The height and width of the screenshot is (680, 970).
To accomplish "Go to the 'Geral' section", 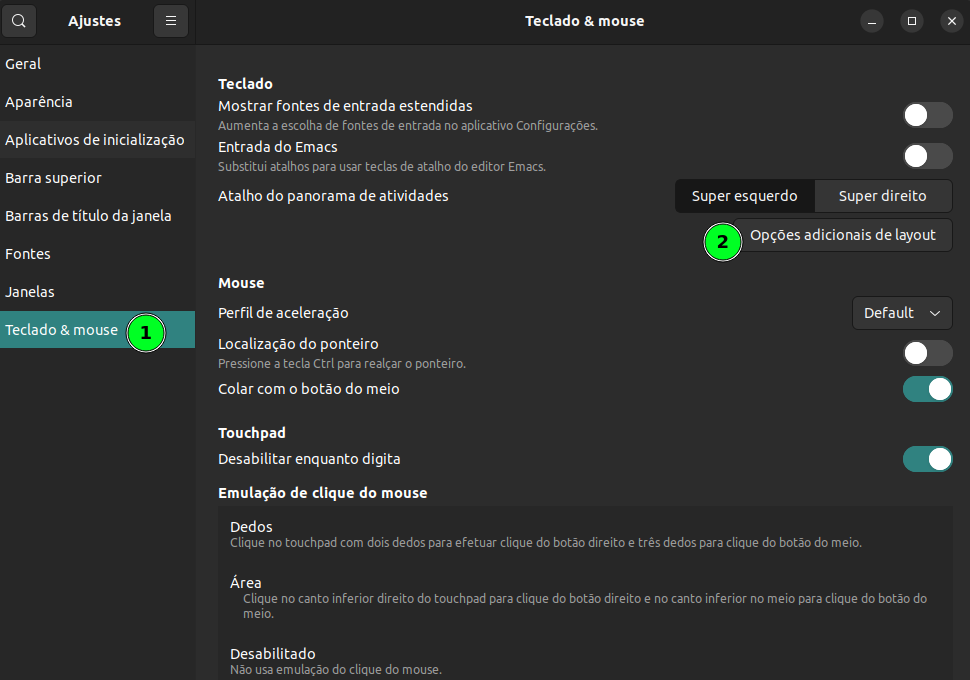I will point(22,63).
